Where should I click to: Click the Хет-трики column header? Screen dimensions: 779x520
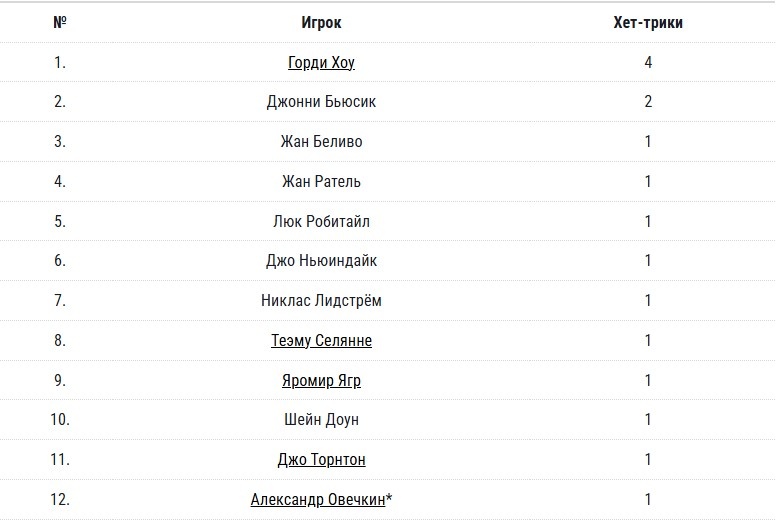648,22
